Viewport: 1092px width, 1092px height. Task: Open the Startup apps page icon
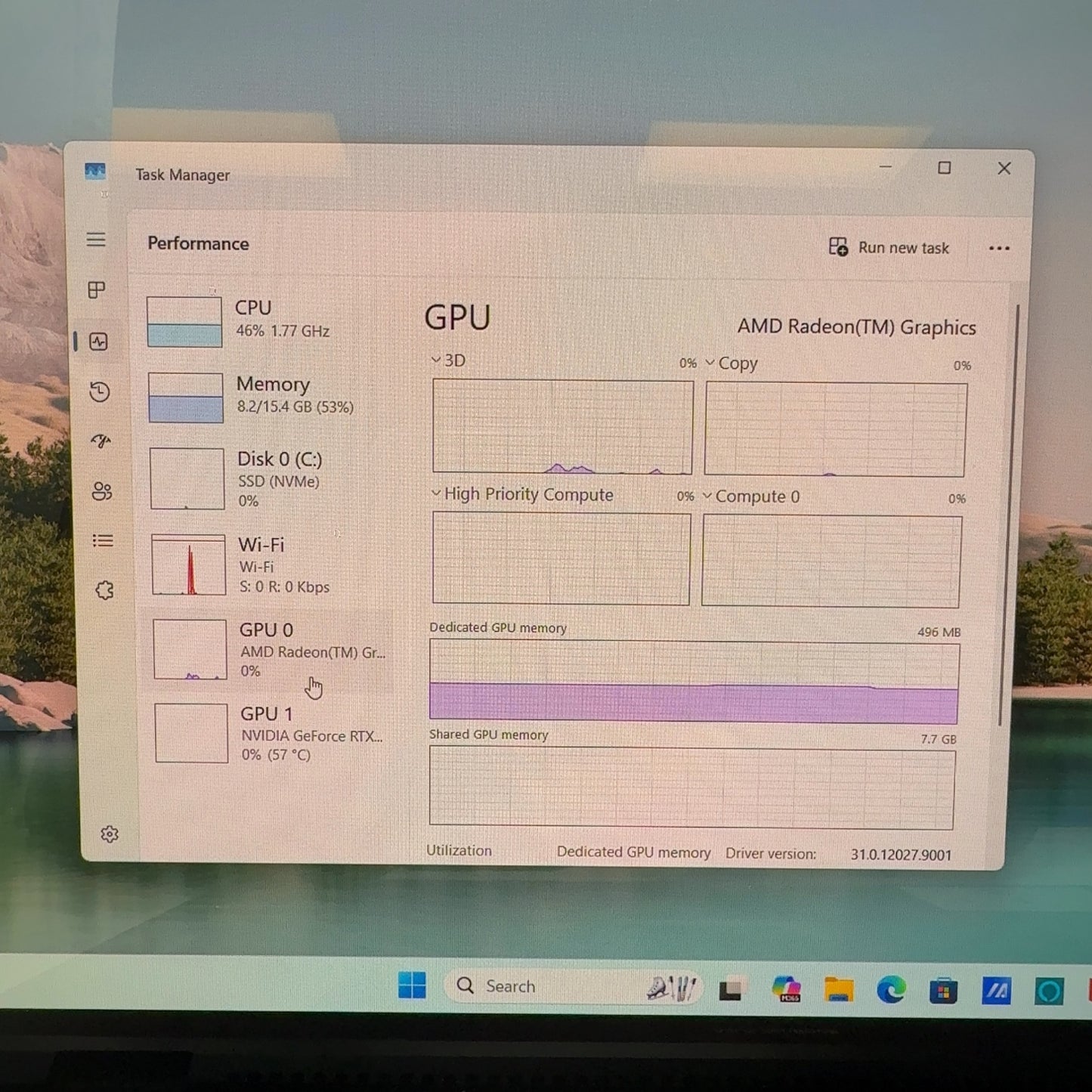[x=101, y=441]
